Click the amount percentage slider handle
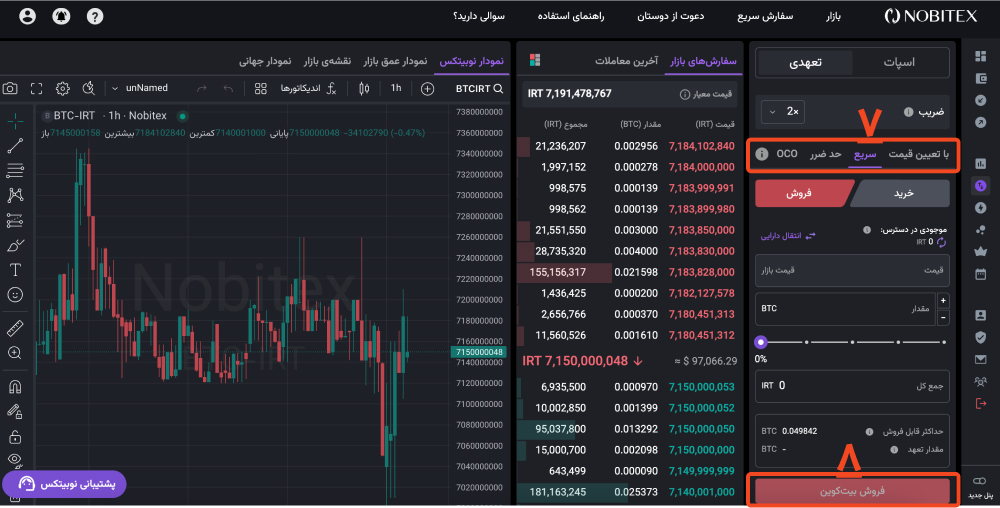The width and height of the screenshot is (1000, 508). pos(761,342)
